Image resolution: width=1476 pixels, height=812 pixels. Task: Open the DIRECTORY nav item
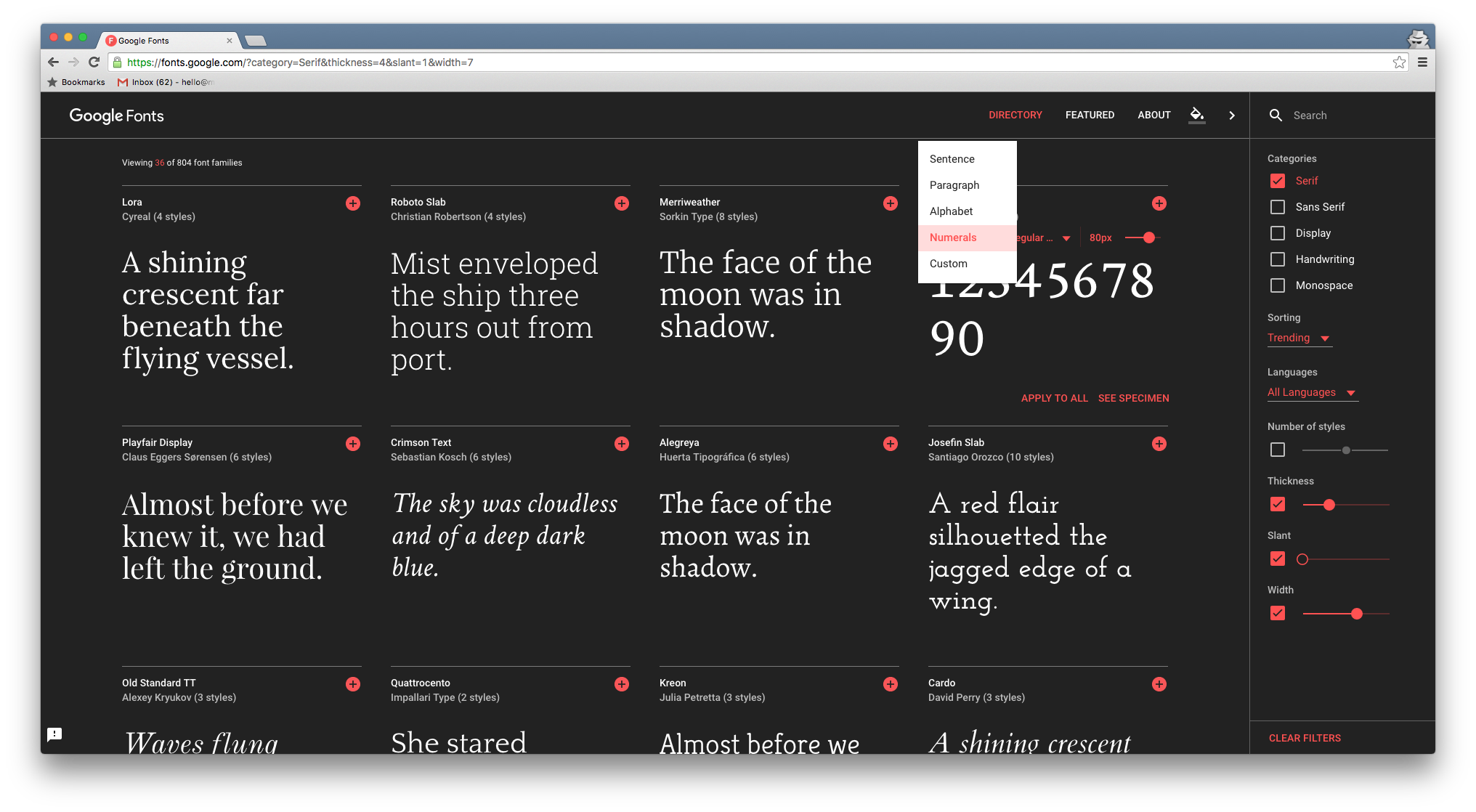(x=1015, y=115)
